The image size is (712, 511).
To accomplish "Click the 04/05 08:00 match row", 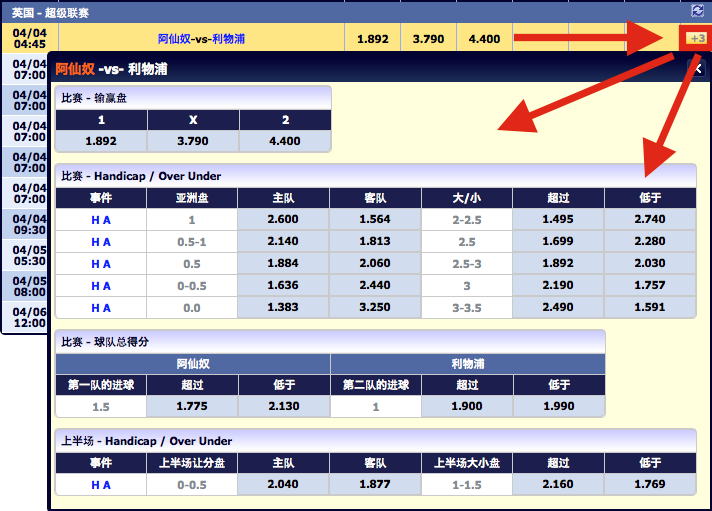I will 25,286.
